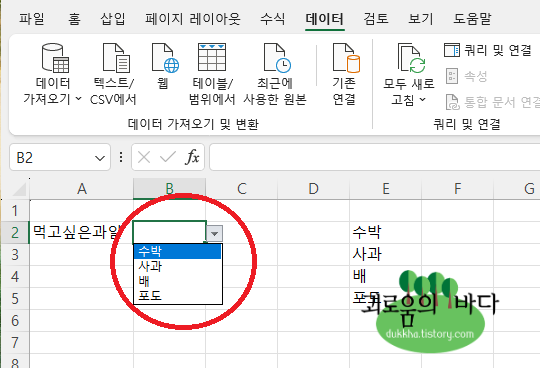Click 통합 문서 연결

click(492, 102)
